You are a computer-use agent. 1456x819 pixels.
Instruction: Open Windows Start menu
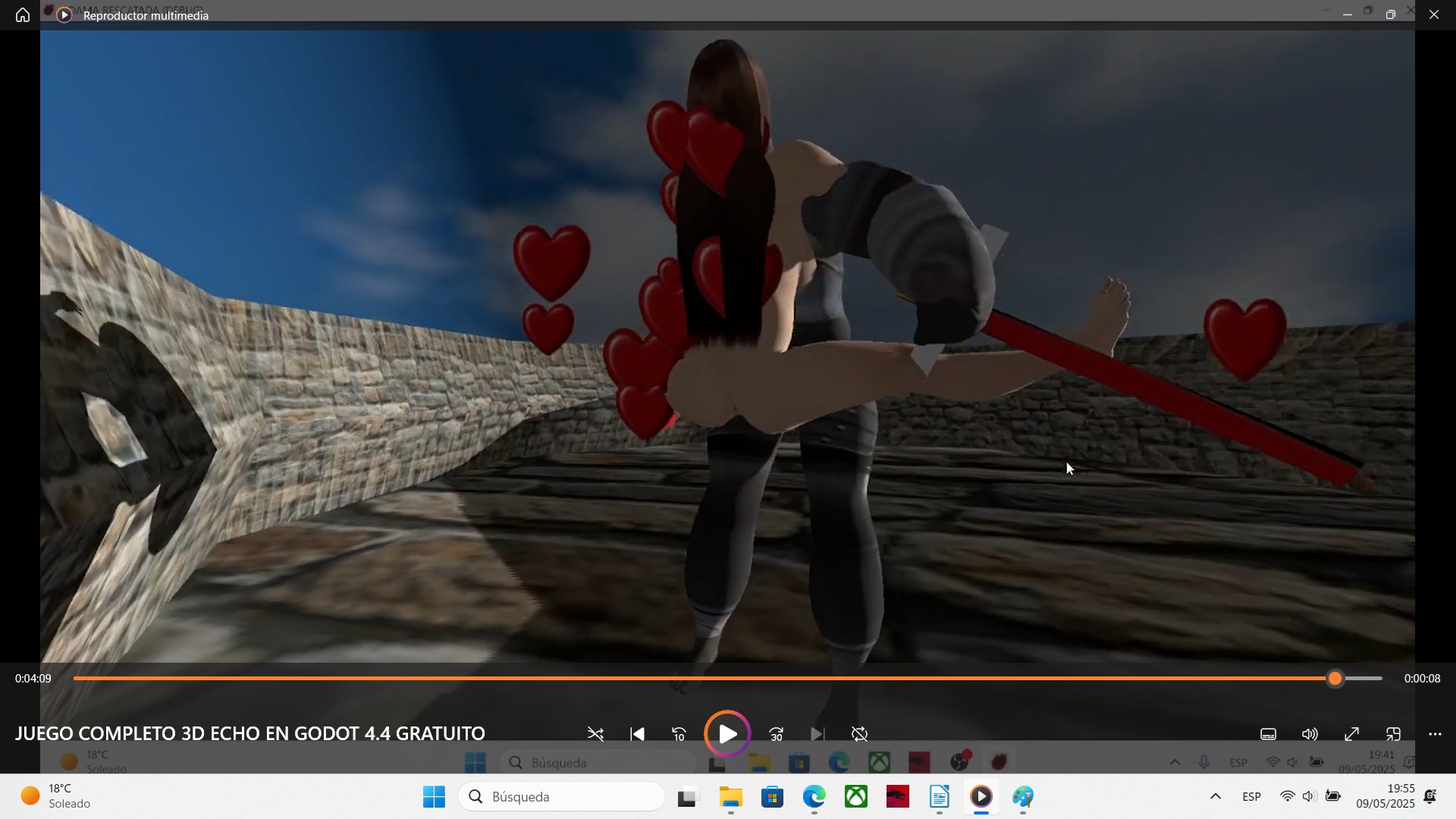[x=434, y=797]
